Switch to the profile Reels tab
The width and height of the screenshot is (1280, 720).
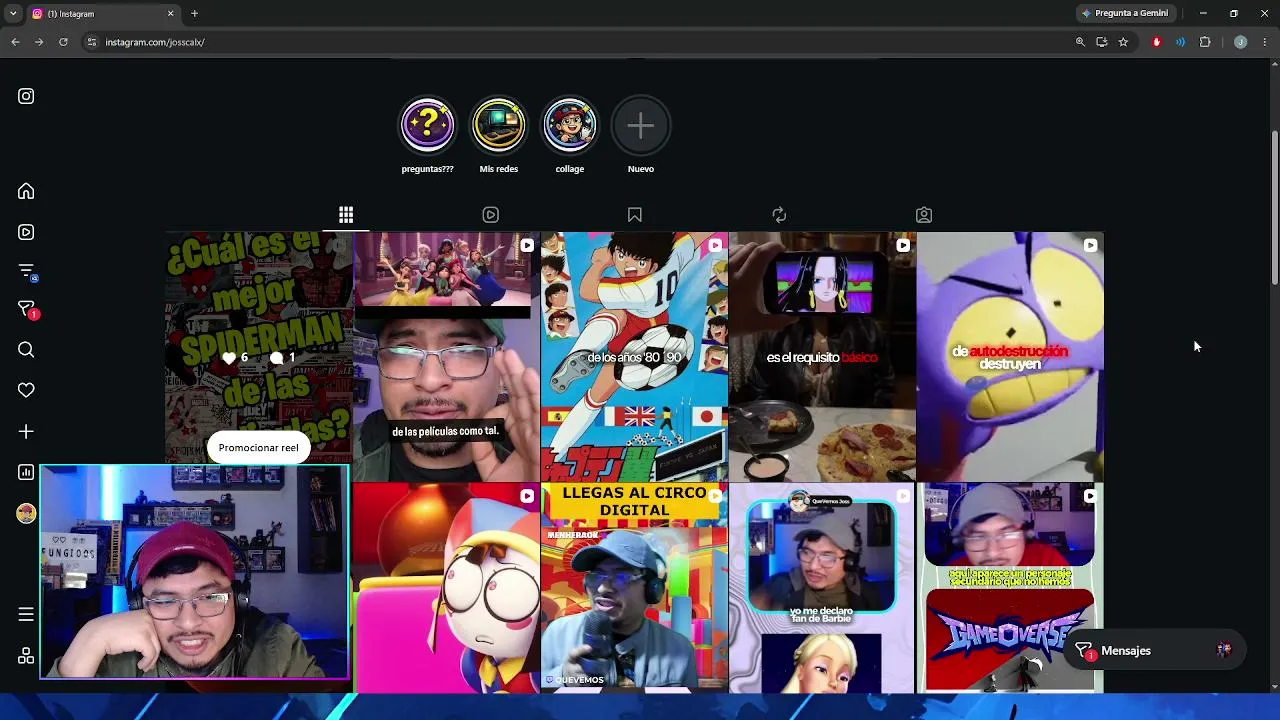click(490, 215)
